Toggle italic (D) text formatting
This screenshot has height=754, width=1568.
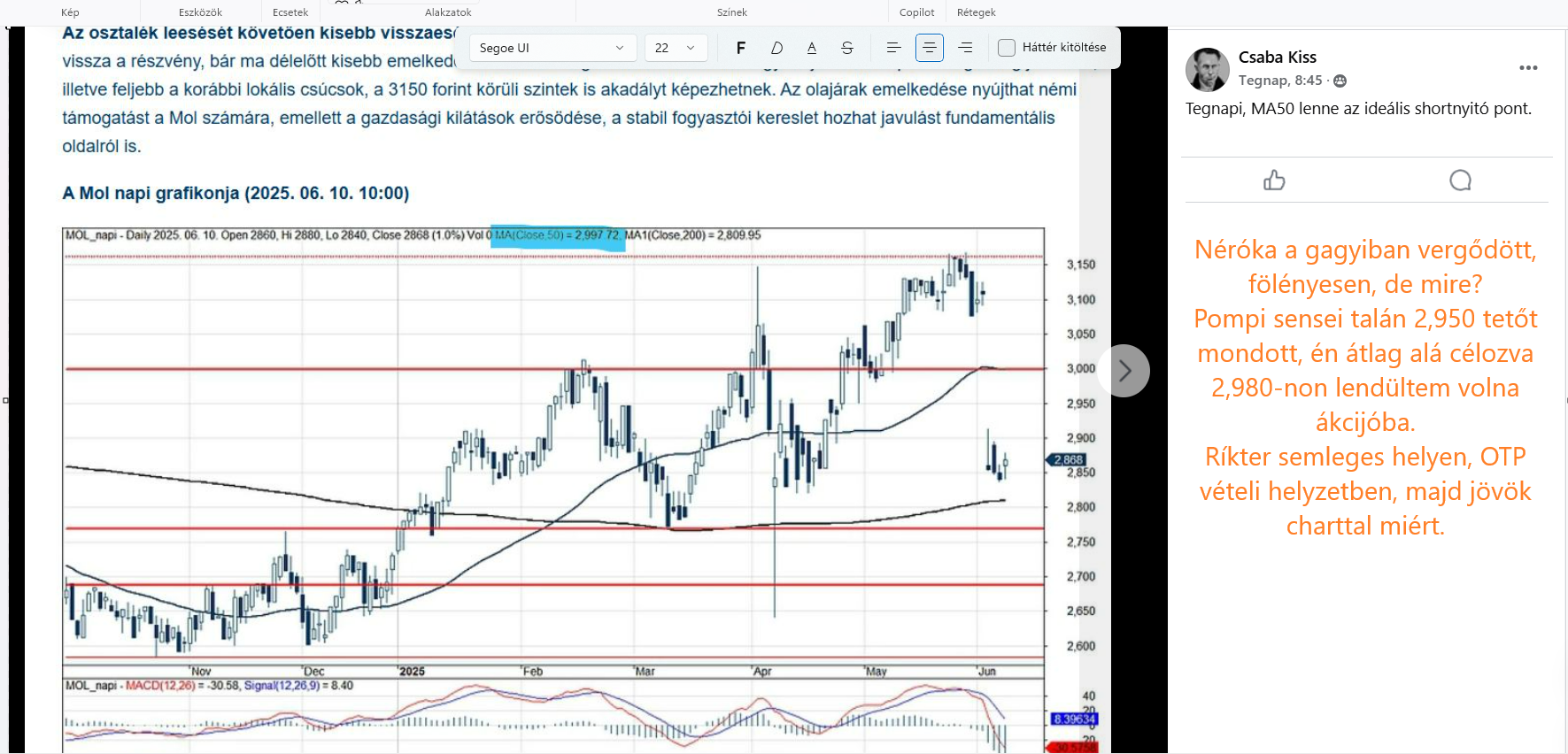click(776, 48)
